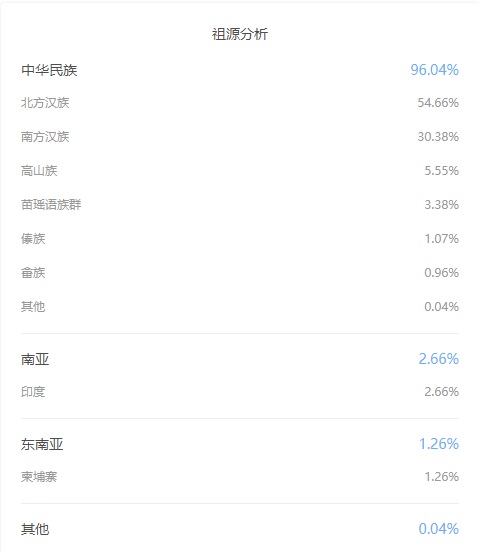Click the 54.66% value
Image resolution: width=479 pixels, height=553 pixels.
click(438, 103)
